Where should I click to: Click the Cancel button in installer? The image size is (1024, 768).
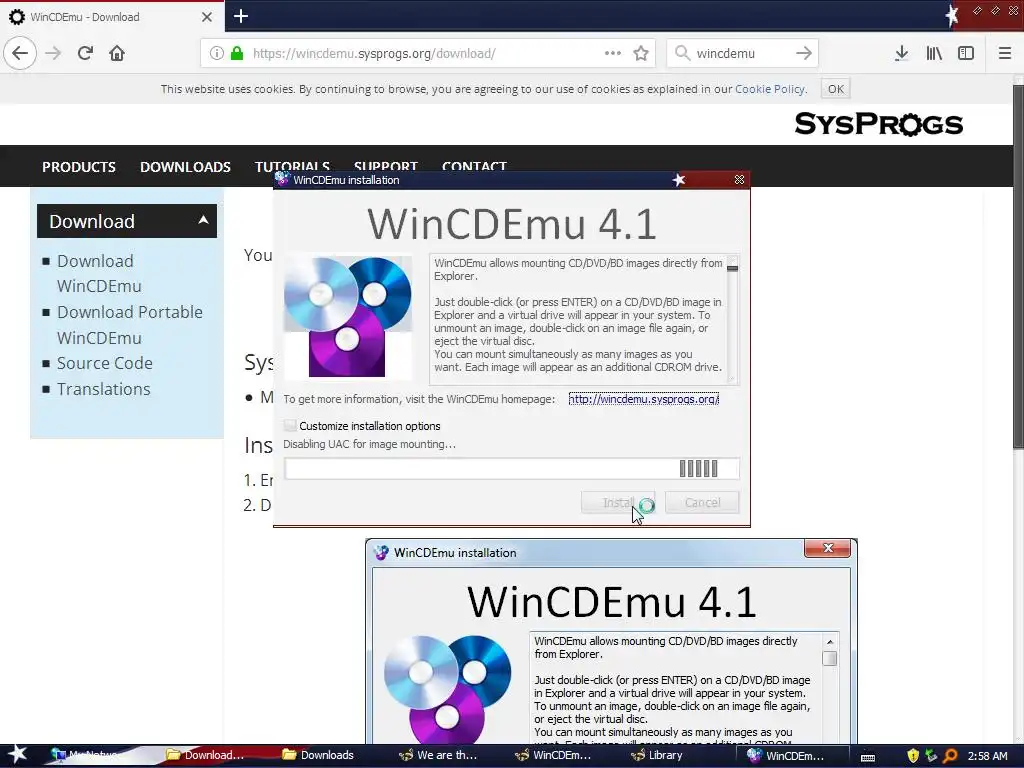702,502
